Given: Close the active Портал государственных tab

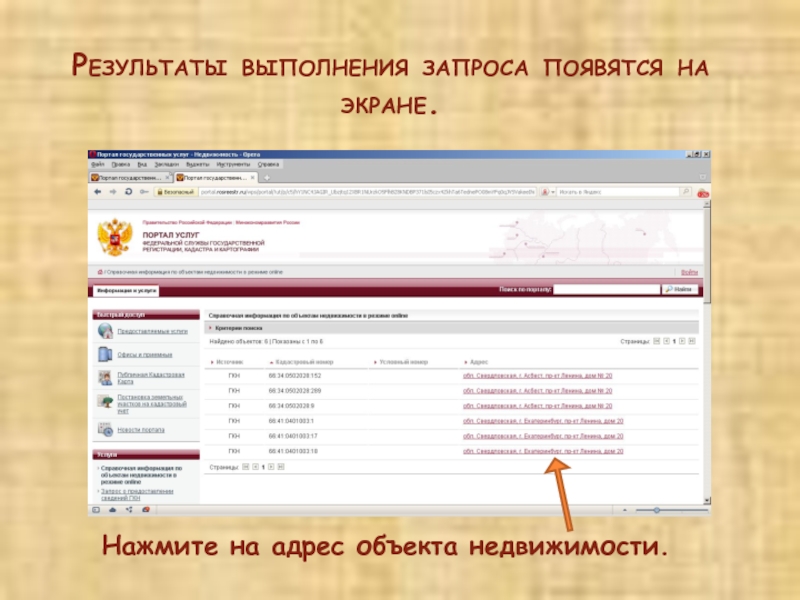Looking at the screenshot, I should (x=253, y=178).
